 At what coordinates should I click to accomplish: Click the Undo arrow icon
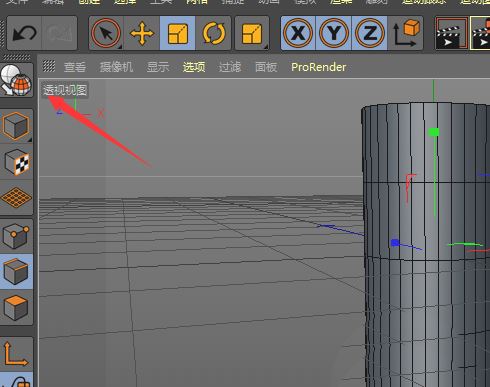(x=24, y=33)
